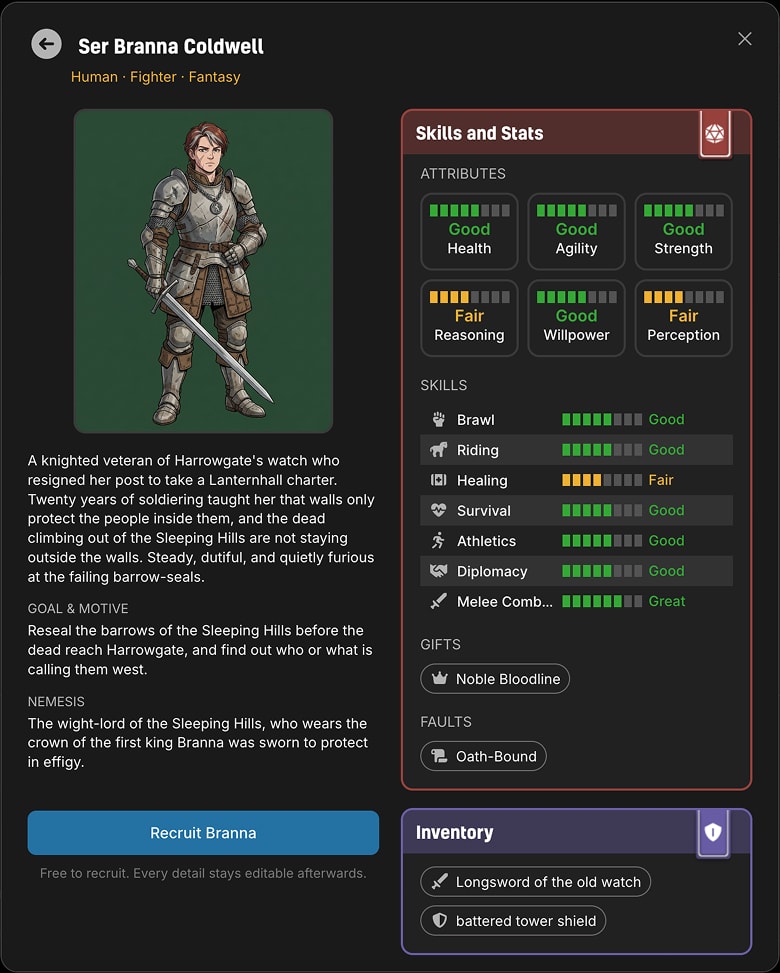This screenshot has width=780, height=973.
Task: Select the Noble Bloodline gift text
Action: (508, 679)
